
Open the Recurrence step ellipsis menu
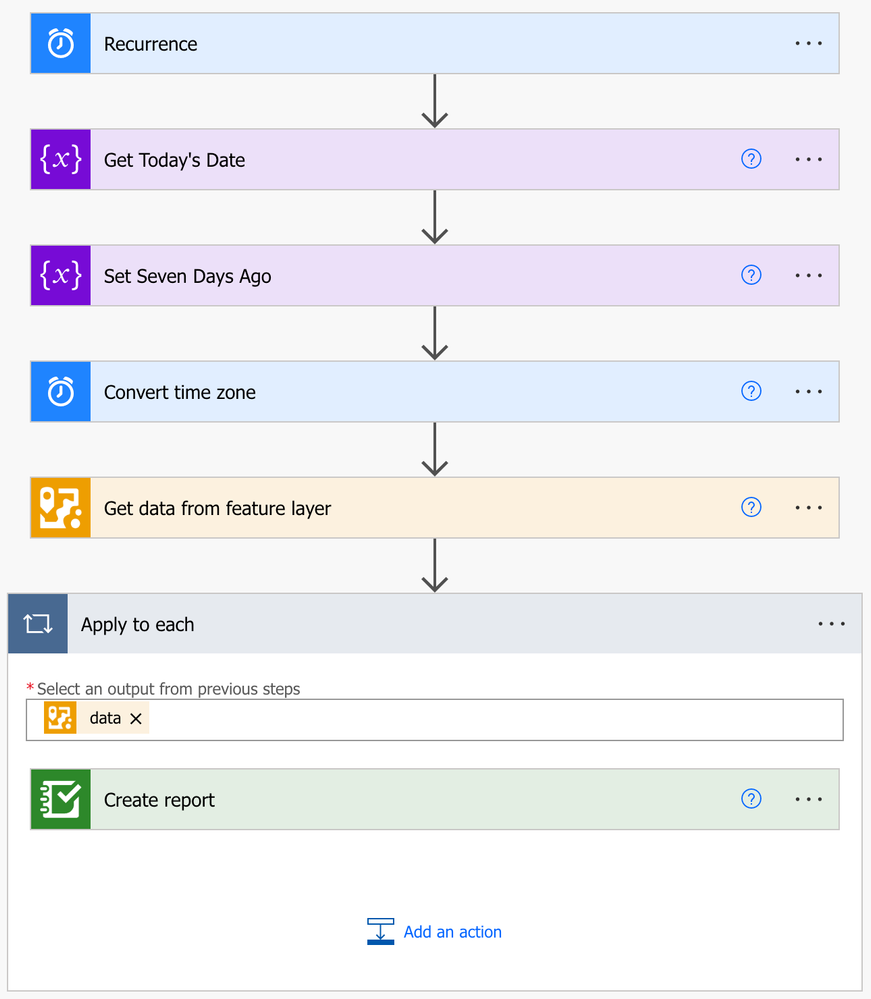coord(808,44)
